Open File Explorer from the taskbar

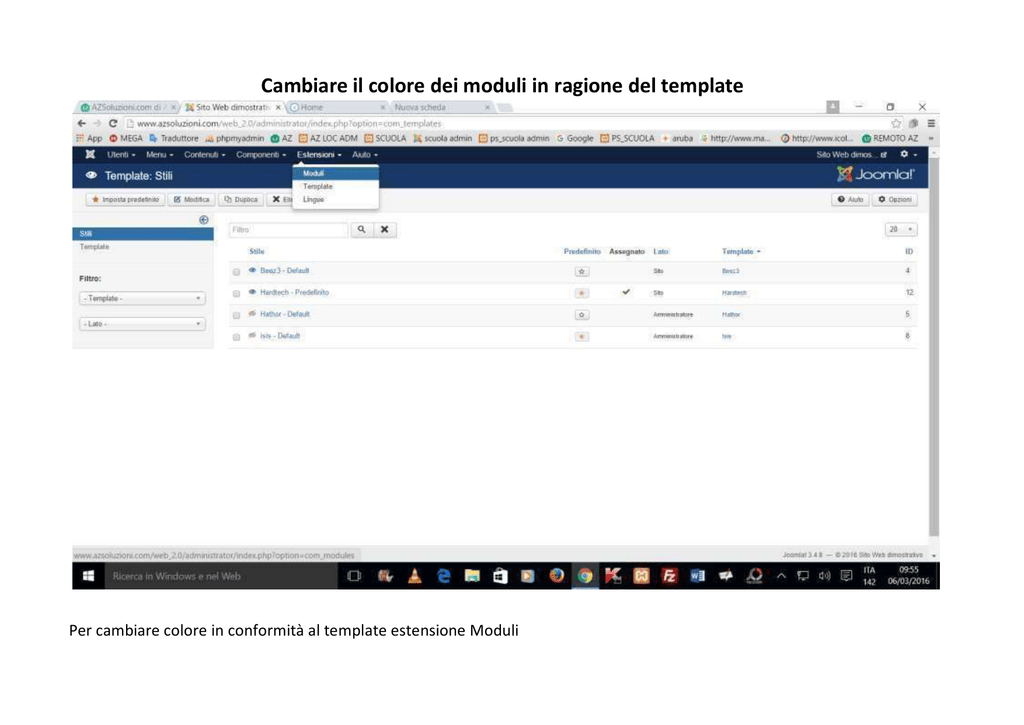click(x=472, y=576)
